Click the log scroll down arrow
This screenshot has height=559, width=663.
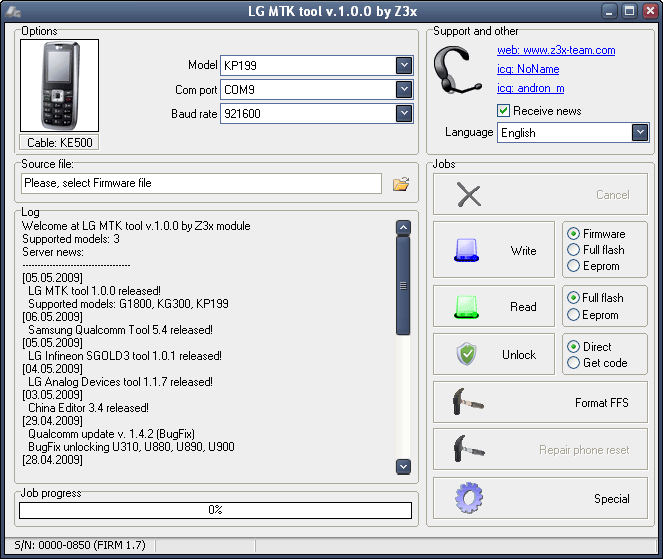pos(403,467)
